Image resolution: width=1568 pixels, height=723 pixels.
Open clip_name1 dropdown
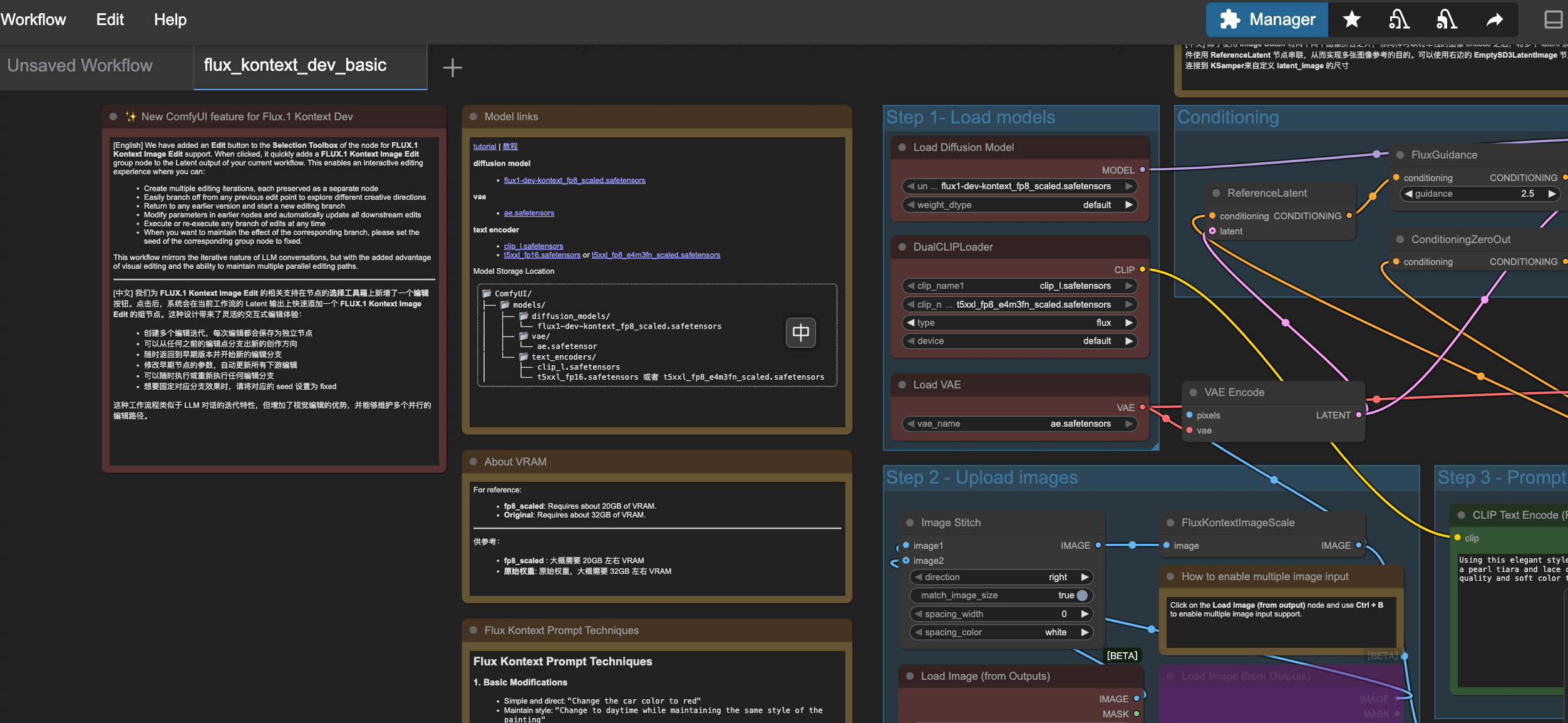[1019, 286]
